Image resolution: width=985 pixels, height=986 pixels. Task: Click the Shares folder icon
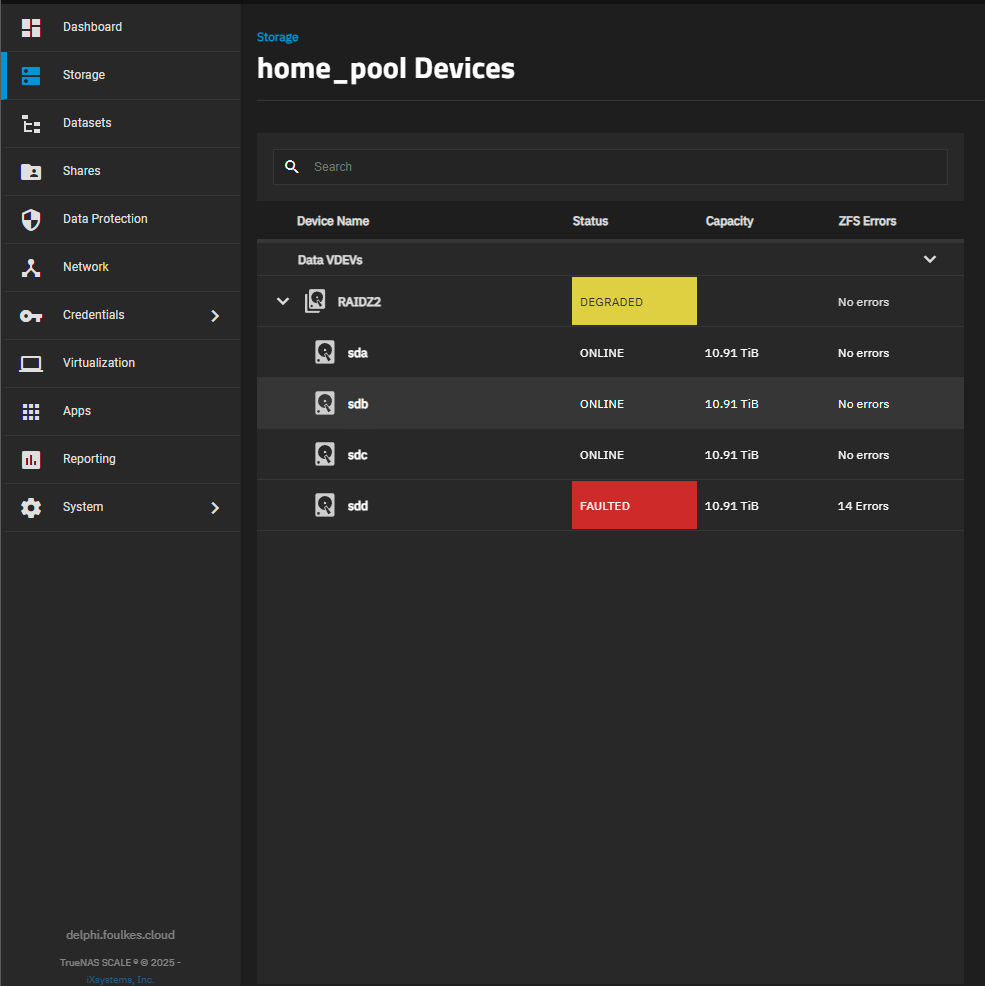(x=31, y=172)
